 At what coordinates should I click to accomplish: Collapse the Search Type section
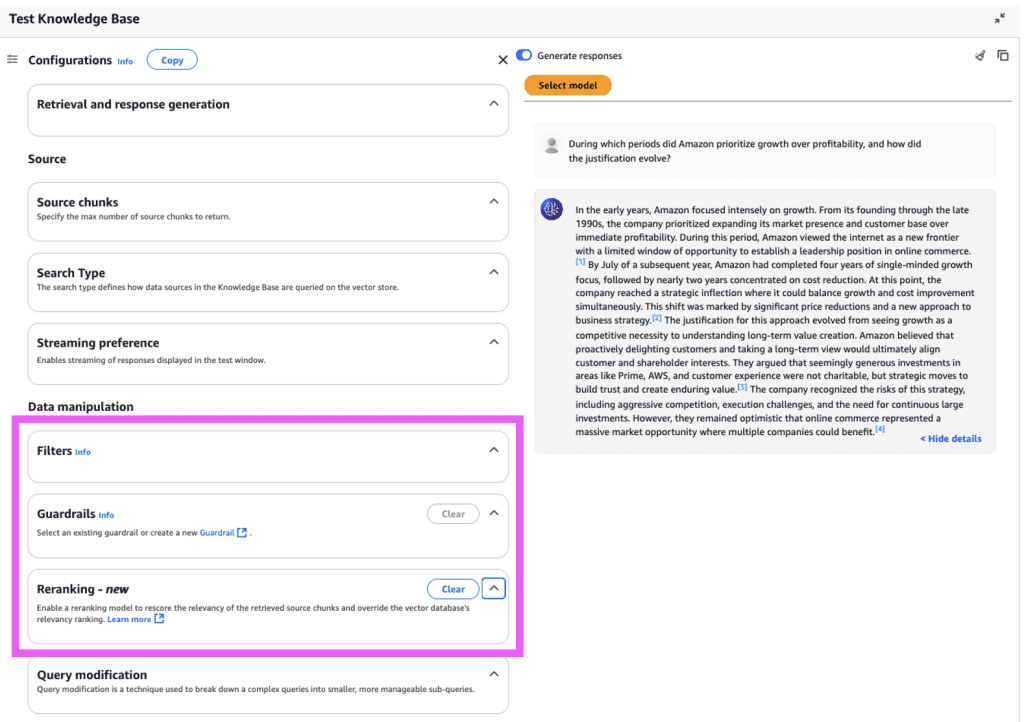pos(493,272)
